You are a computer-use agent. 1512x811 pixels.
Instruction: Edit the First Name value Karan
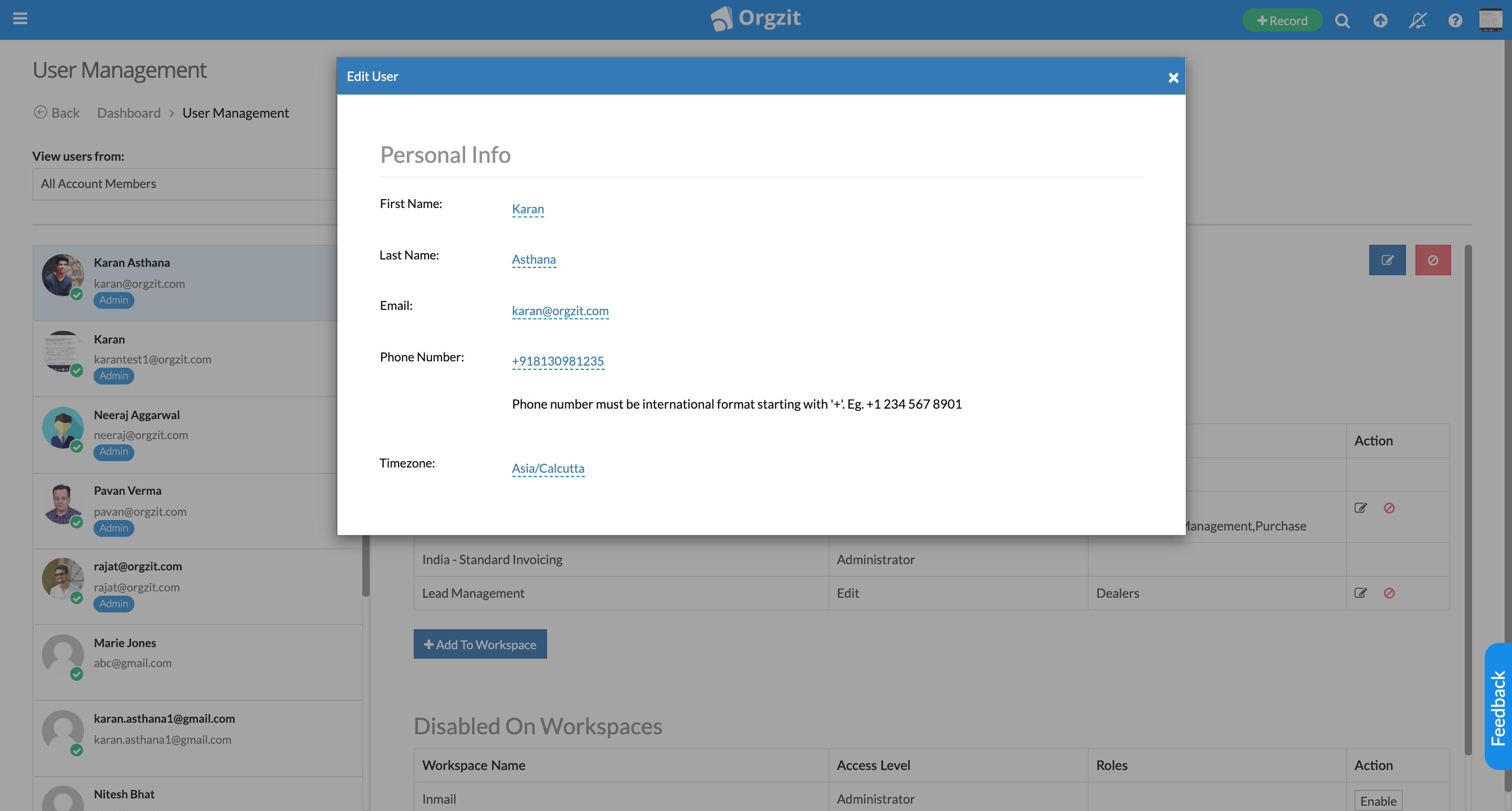click(528, 209)
